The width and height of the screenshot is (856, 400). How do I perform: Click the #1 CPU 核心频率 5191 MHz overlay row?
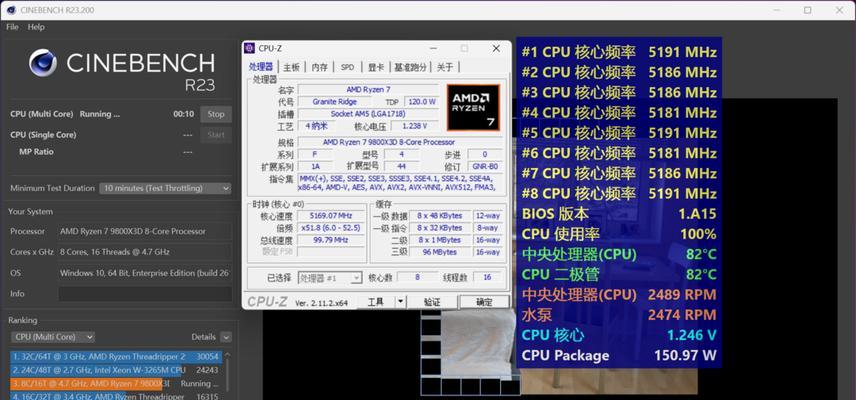tap(619, 52)
